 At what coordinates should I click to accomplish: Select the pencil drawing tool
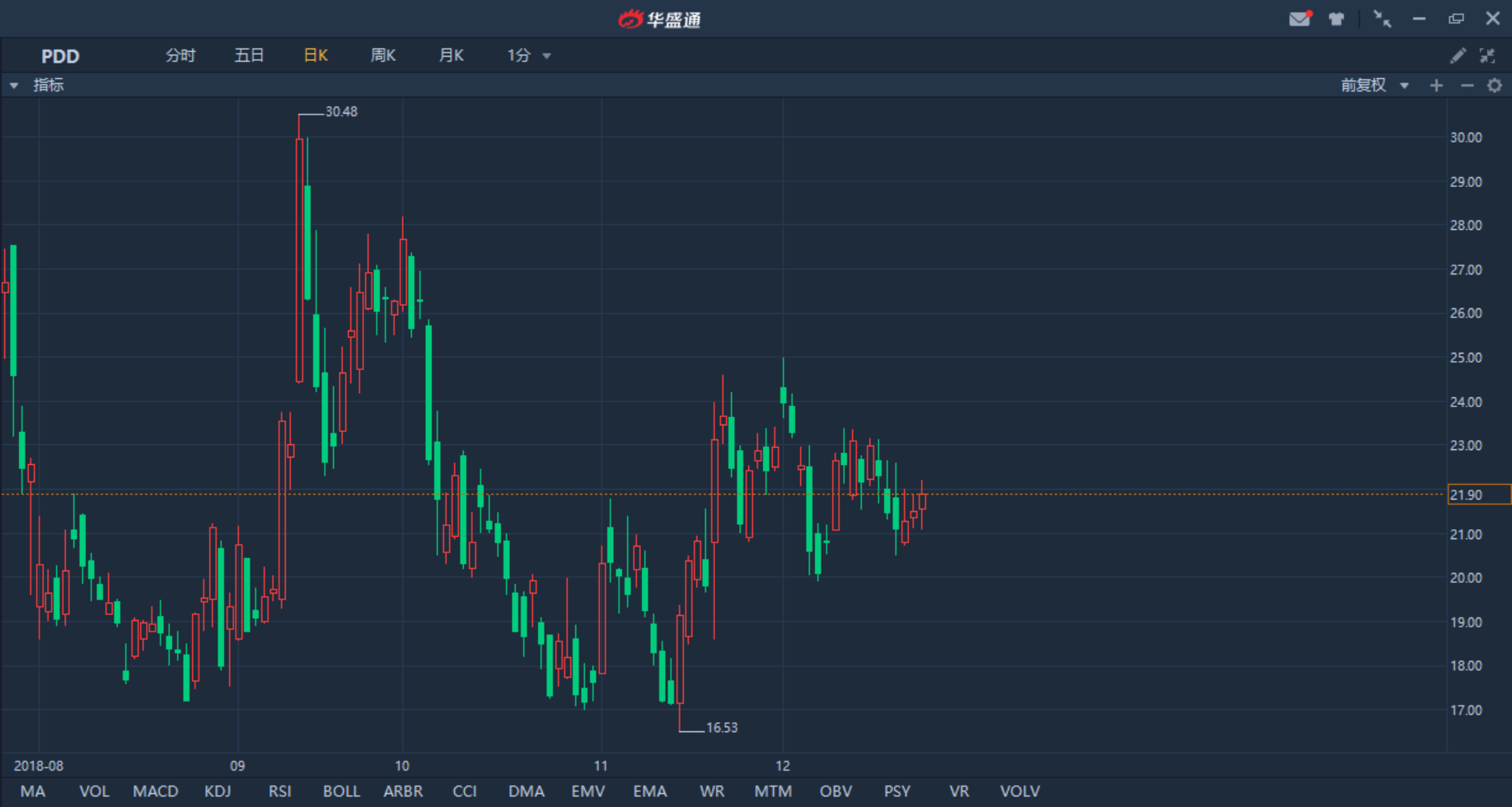click(1458, 55)
